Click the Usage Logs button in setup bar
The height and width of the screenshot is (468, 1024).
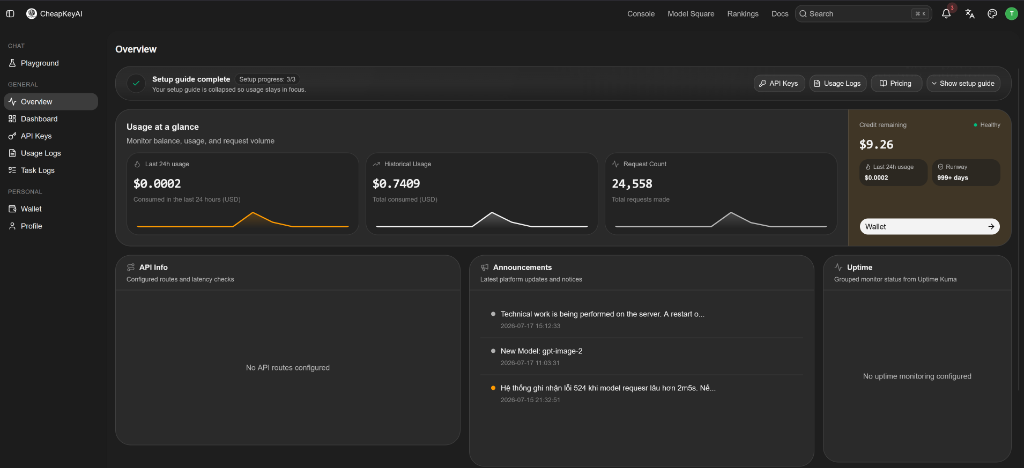click(838, 84)
